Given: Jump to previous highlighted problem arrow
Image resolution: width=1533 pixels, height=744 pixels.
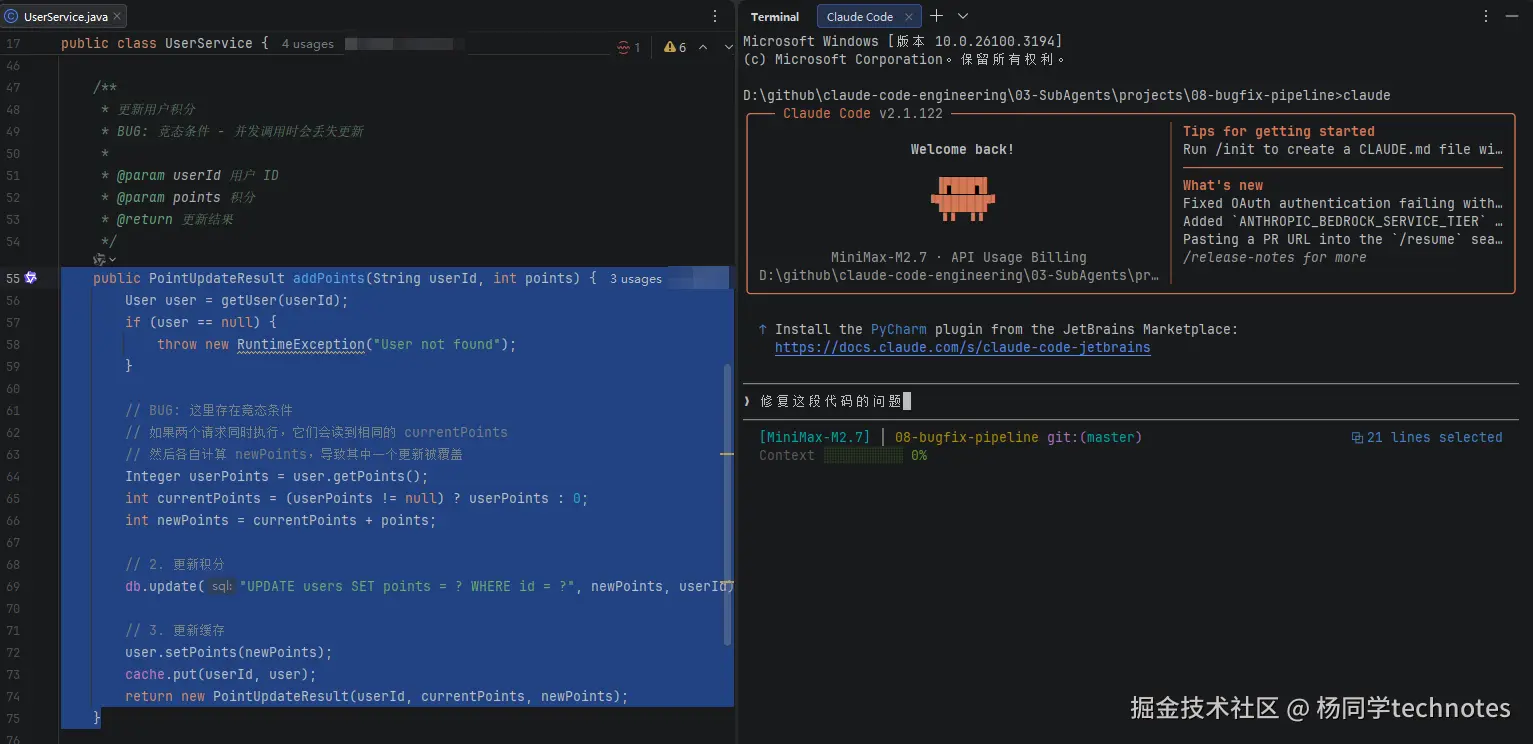Looking at the screenshot, I should tap(702, 47).
